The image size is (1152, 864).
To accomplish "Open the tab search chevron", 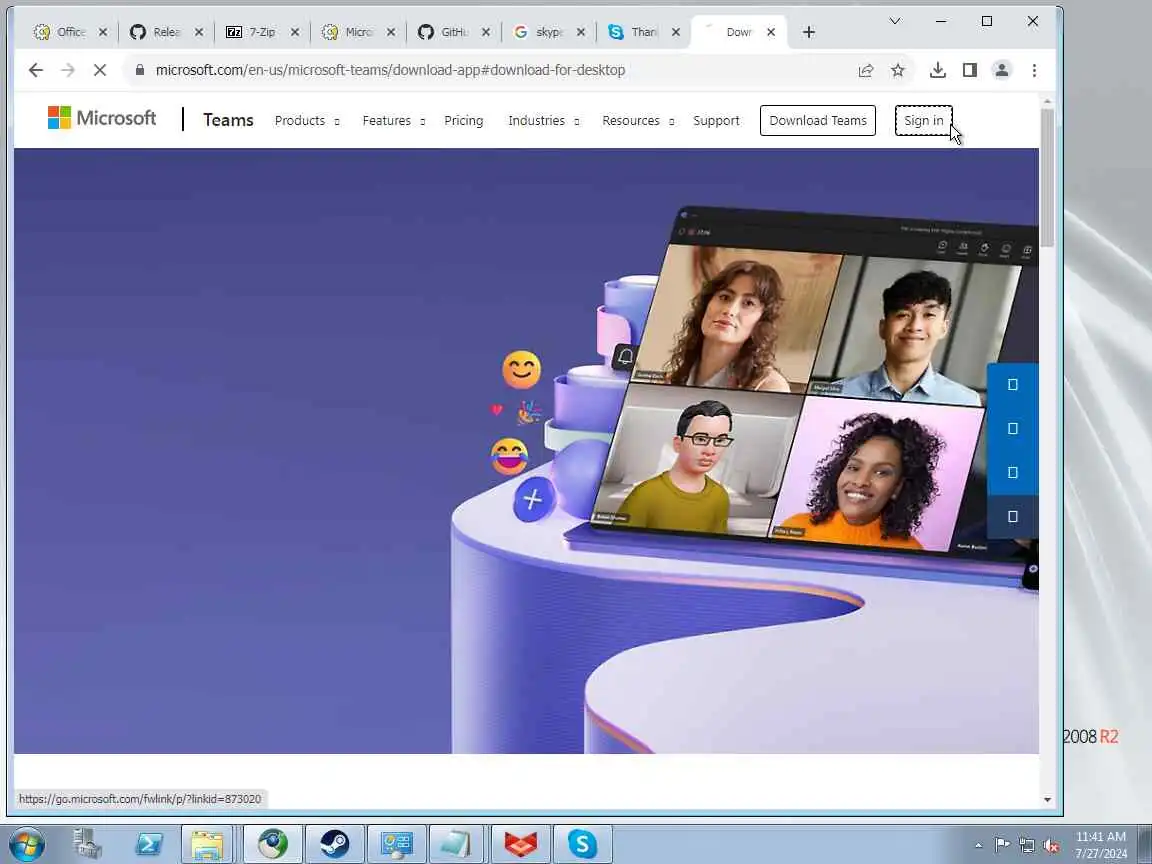I will point(895,21).
